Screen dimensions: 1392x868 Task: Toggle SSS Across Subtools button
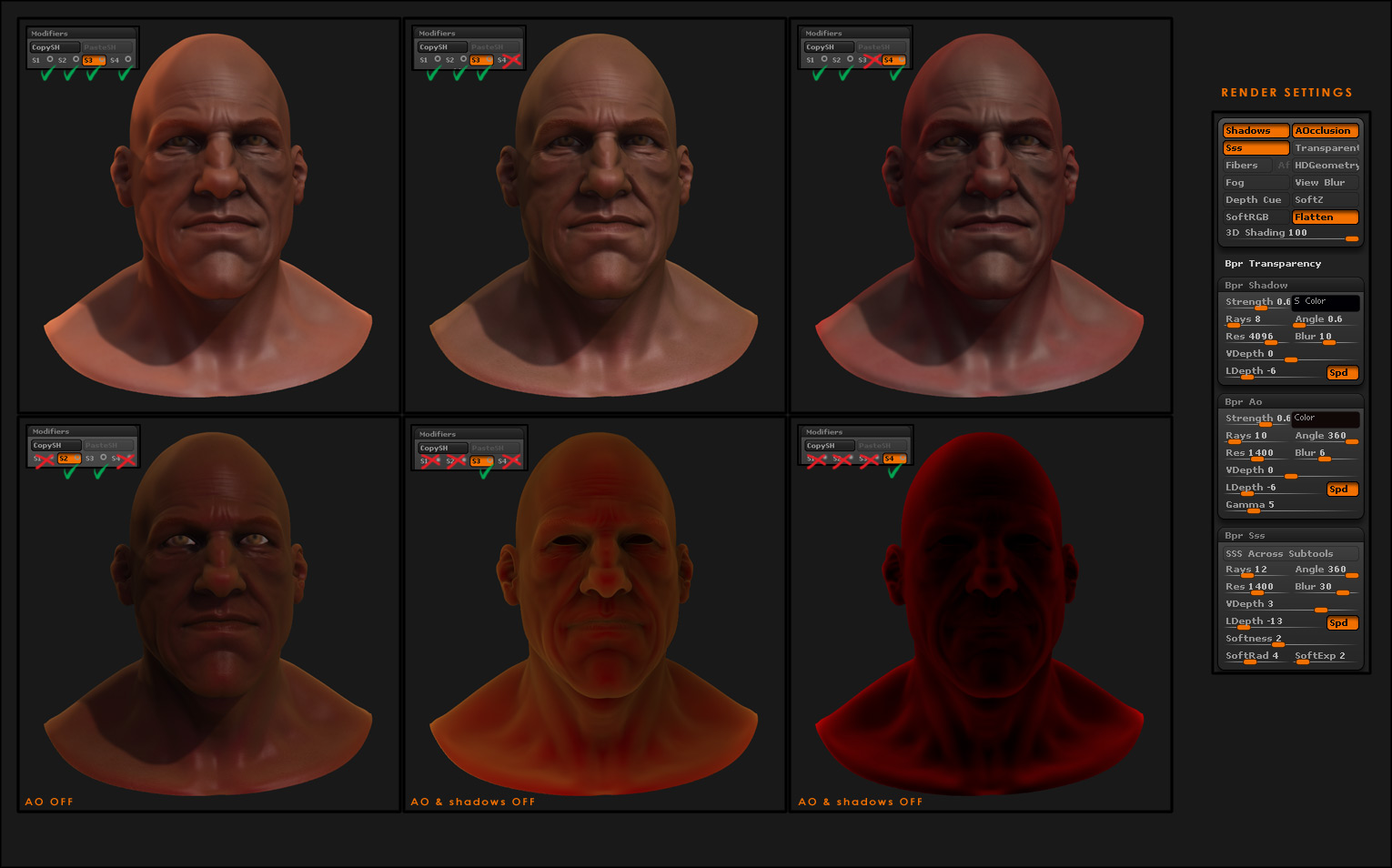1290,553
